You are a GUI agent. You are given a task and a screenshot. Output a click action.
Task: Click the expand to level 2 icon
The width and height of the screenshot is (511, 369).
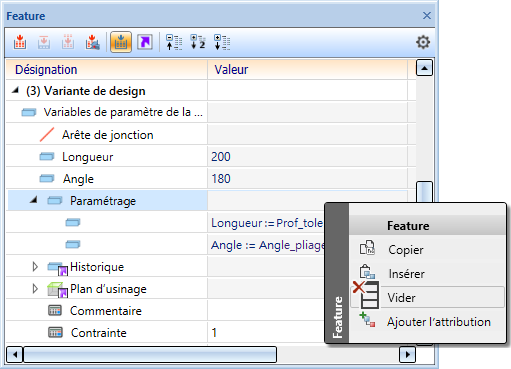pyautogui.click(x=198, y=42)
